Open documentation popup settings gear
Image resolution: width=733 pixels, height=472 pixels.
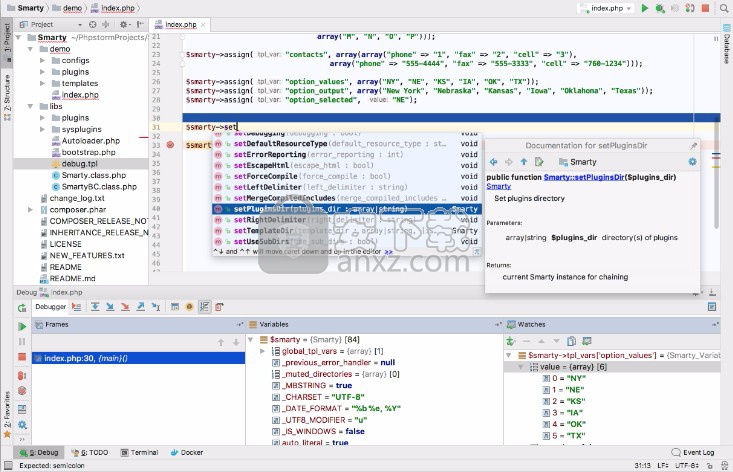pos(692,162)
